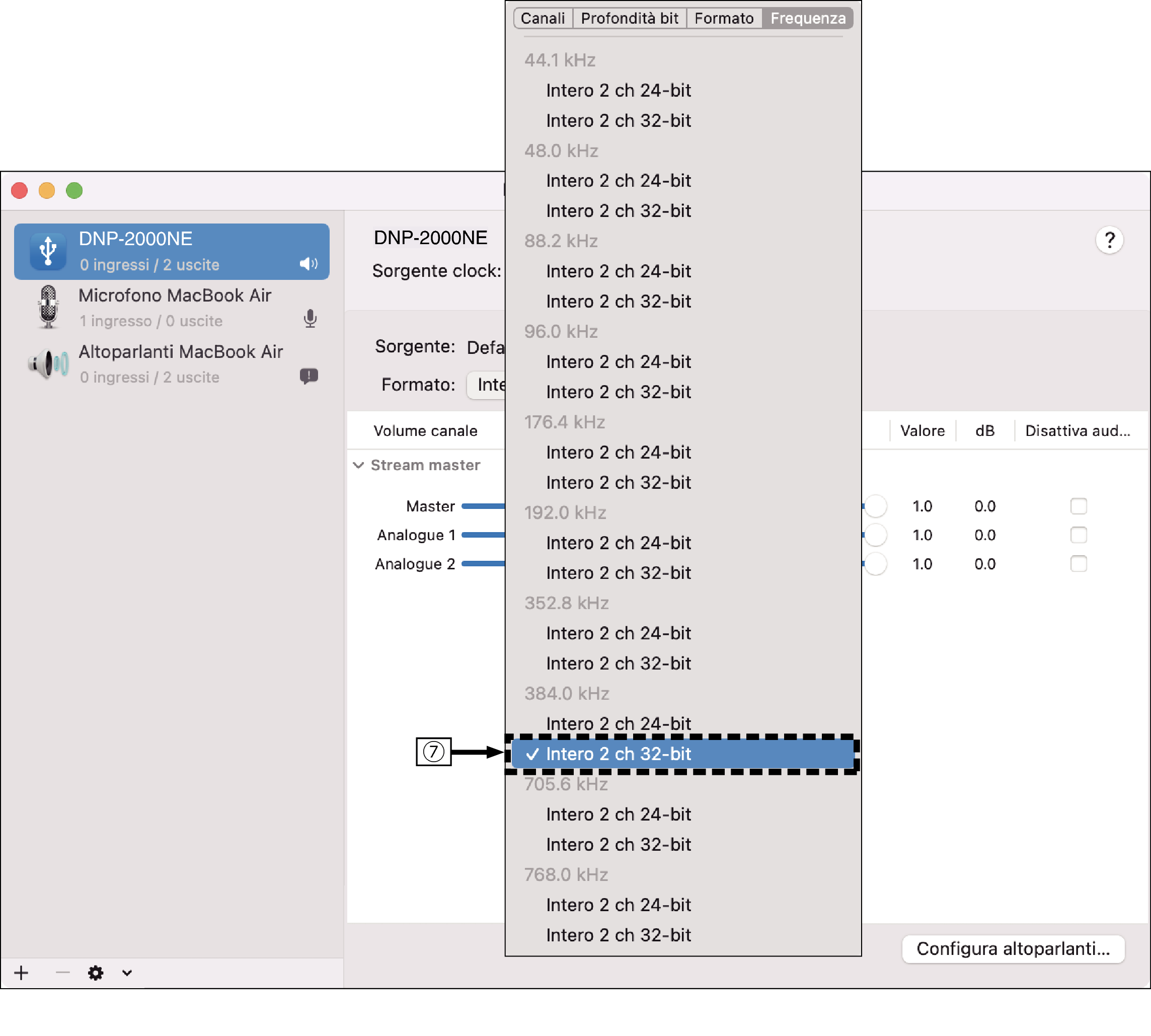This screenshot has height=1036, width=1151.
Task: Click the speaker output icon on DNP-2000NE row
Action: click(309, 264)
